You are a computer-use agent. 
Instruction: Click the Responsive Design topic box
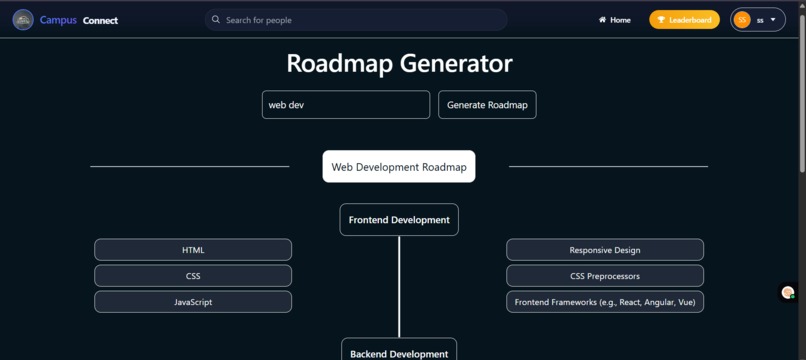point(605,250)
